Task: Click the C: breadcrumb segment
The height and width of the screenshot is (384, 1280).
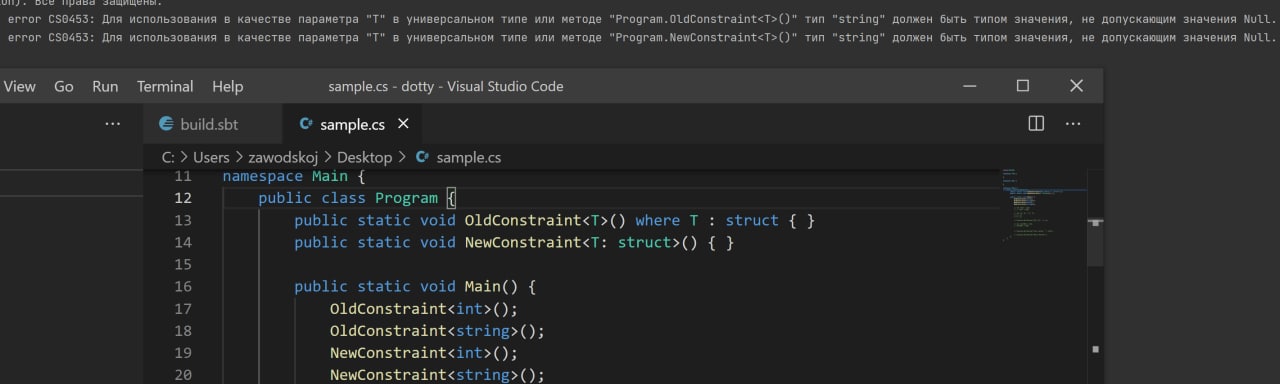Action: (168, 157)
